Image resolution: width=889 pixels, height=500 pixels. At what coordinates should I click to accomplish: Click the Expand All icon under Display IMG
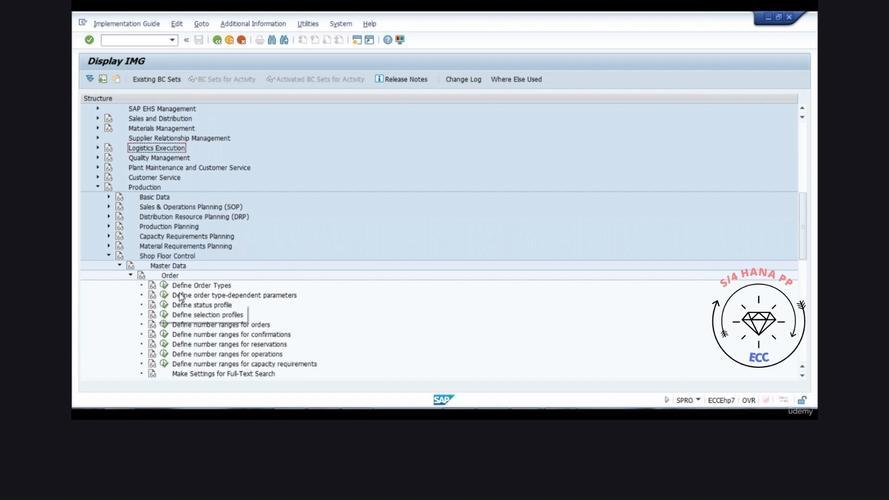(x=90, y=79)
